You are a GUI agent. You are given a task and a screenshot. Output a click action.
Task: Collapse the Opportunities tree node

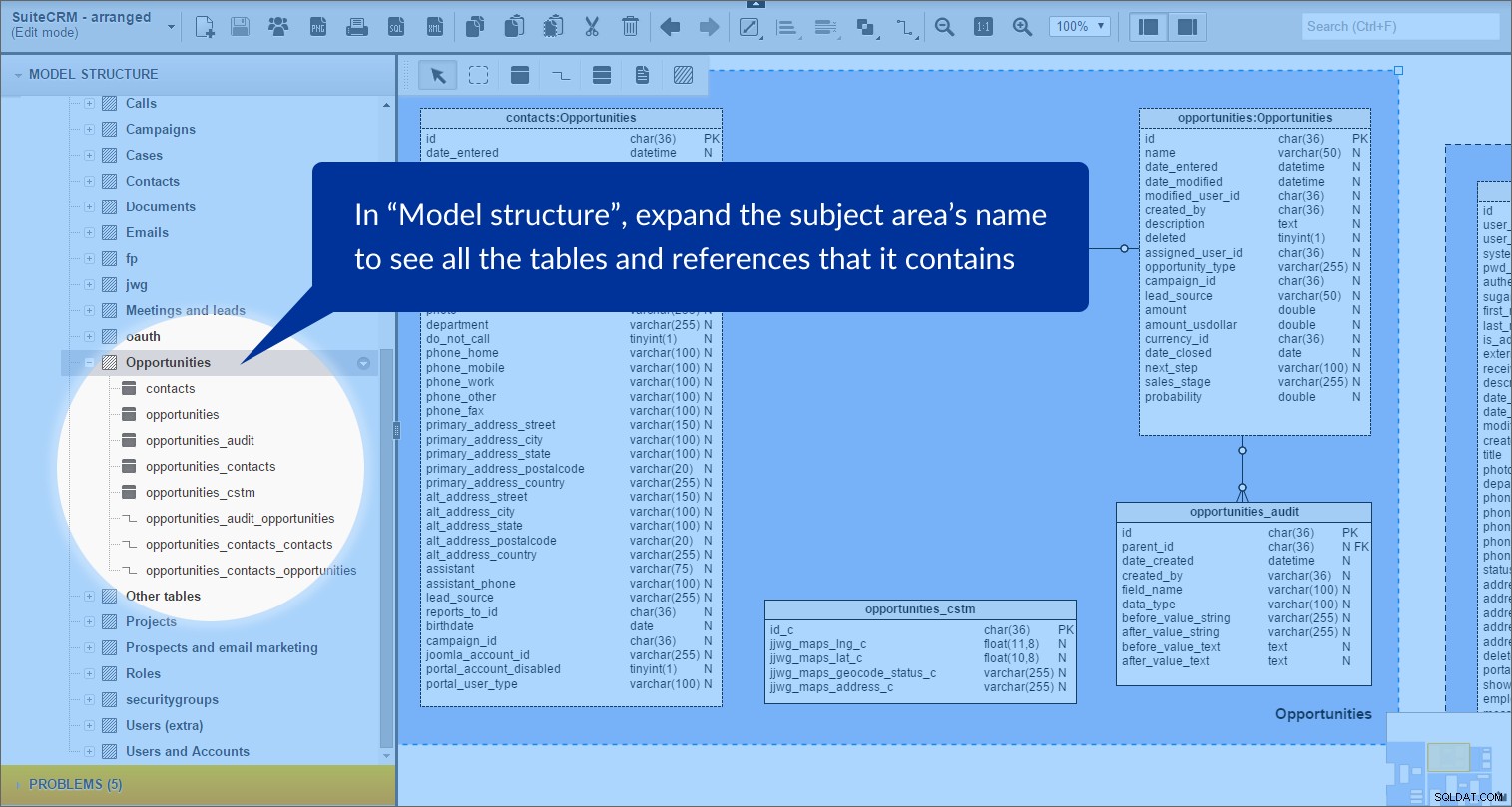[x=89, y=363]
